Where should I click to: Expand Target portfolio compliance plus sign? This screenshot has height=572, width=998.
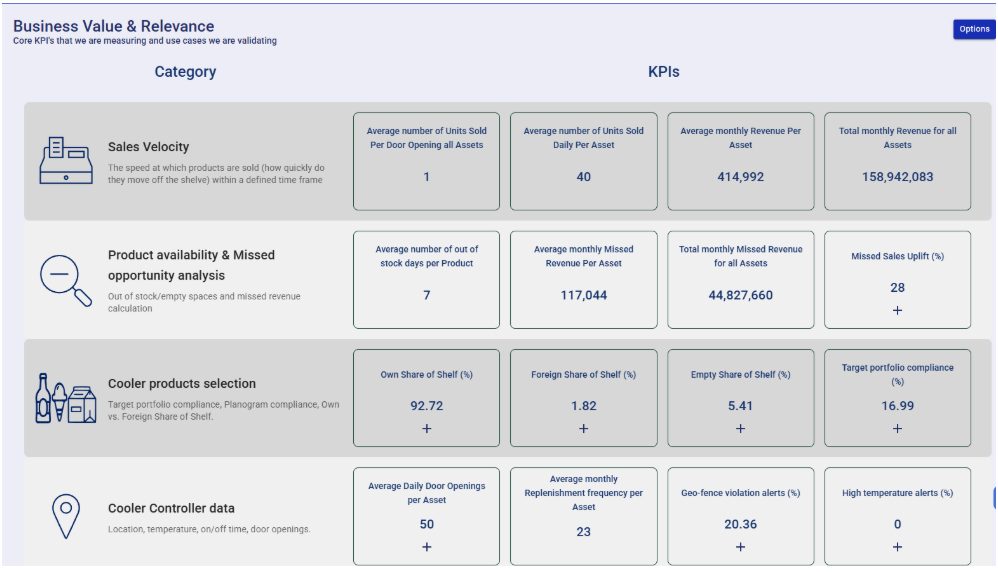(x=897, y=428)
